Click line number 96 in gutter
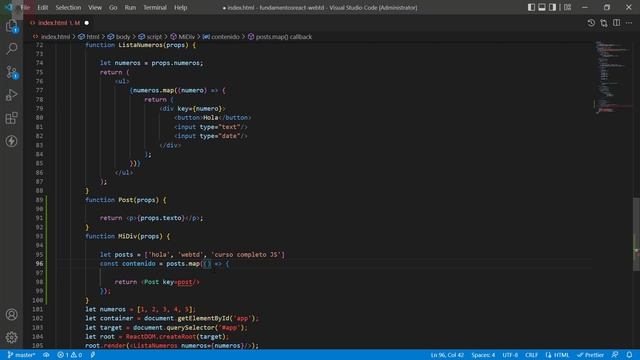640x360 pixels. (x=39, y=264)
